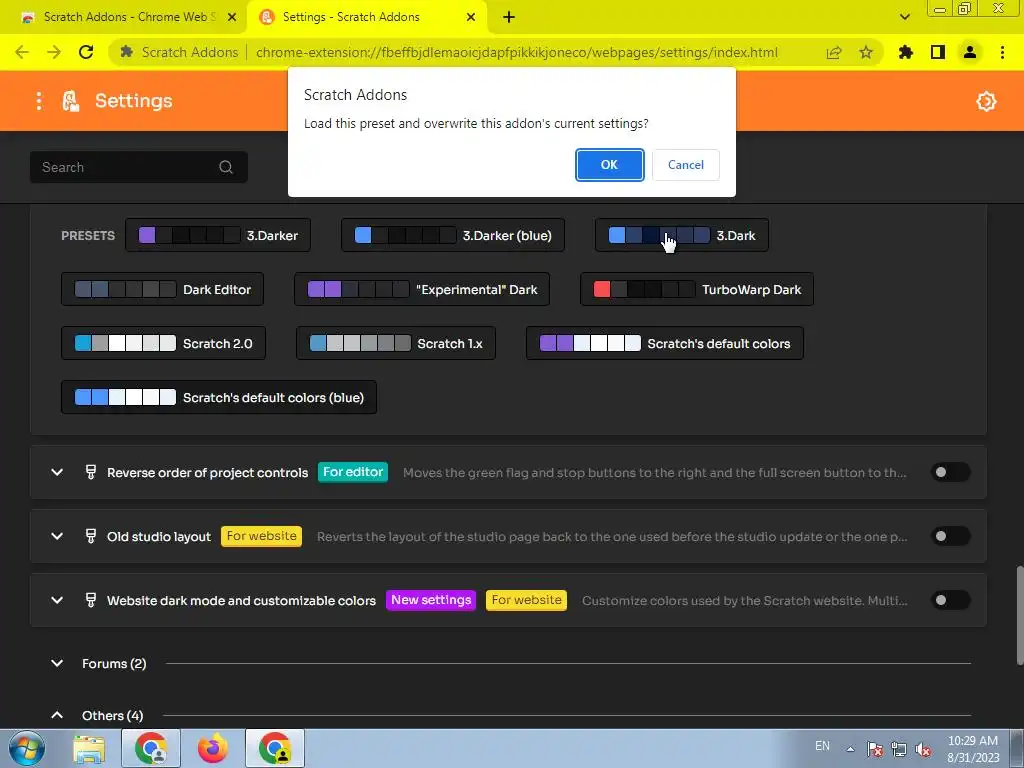Open File Explorer from taskbar
This screenshot has height=768, width=1024.
click(89, 748)
